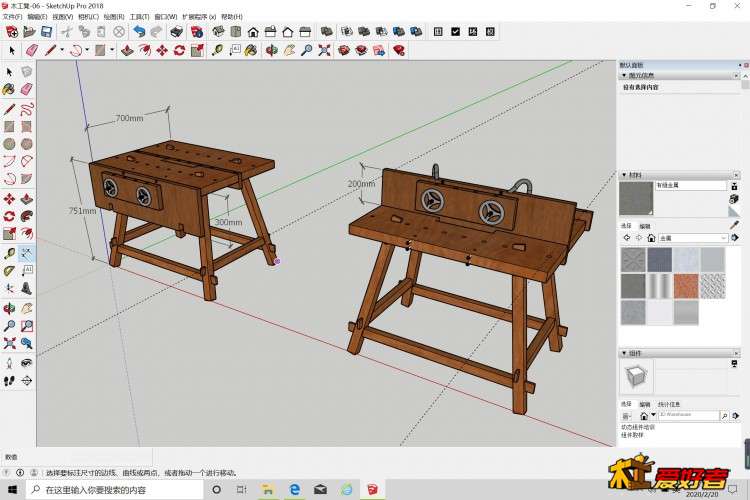Go to the materials home (in model) button

tap(651, 238)
